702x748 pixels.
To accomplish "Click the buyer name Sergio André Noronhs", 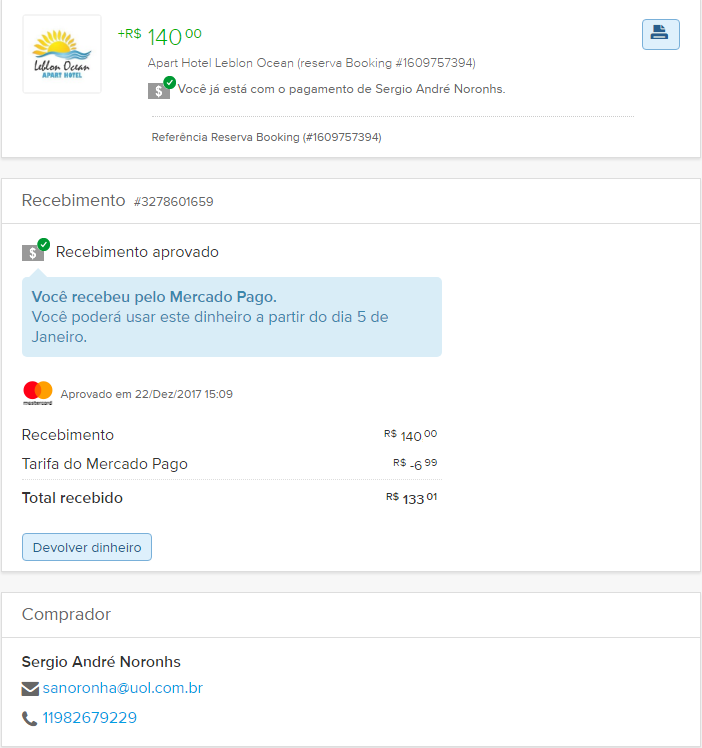I will [x=101, y=662].
